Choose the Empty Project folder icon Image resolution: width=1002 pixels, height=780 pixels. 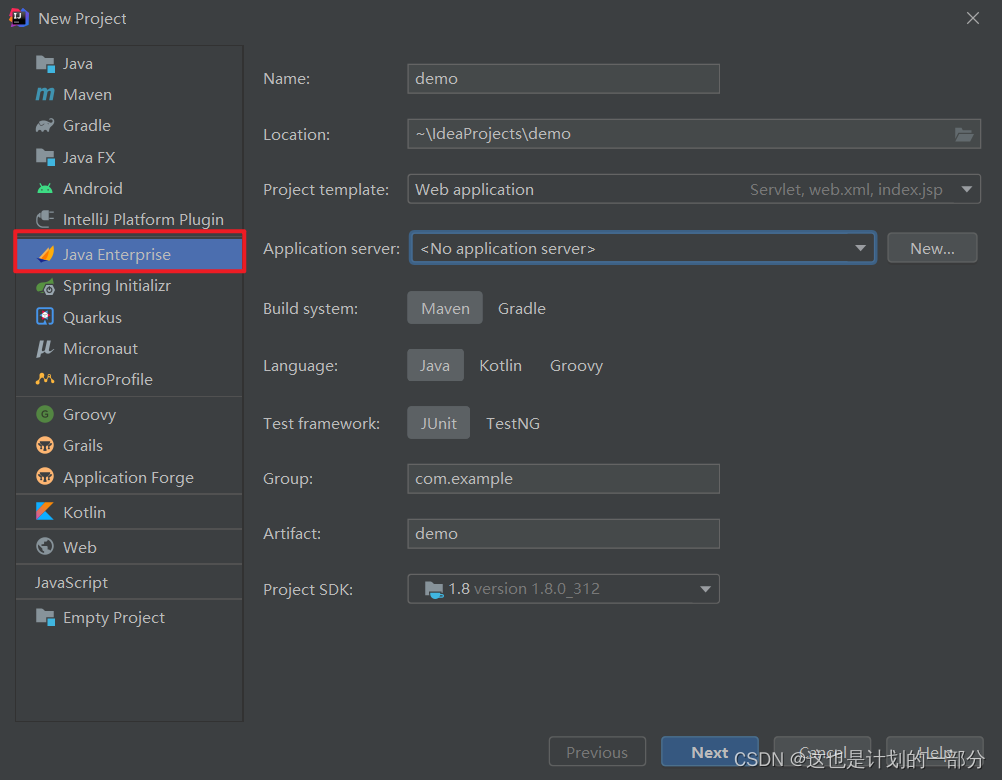pos(45,617)
